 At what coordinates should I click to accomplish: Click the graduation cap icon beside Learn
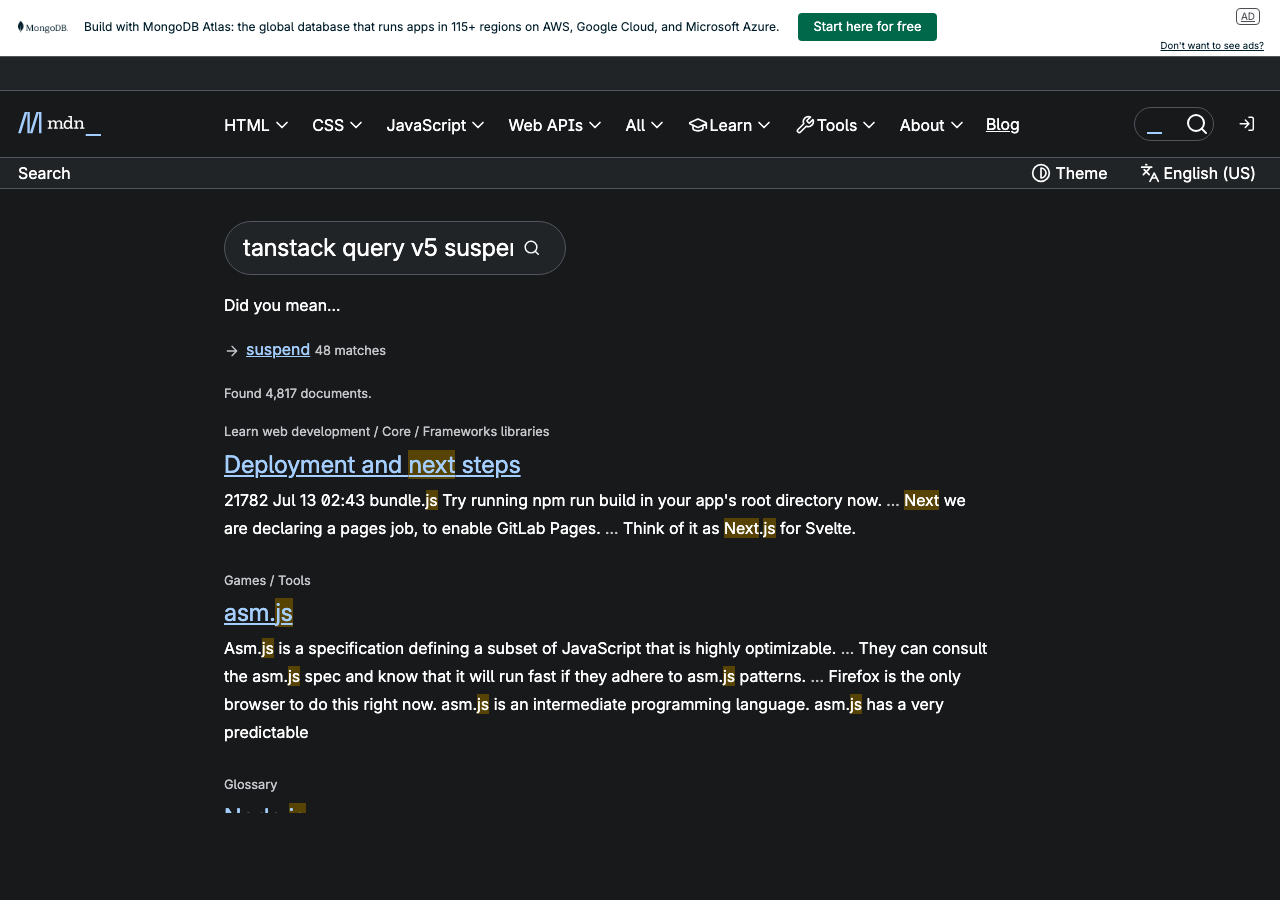pos(698,125)
